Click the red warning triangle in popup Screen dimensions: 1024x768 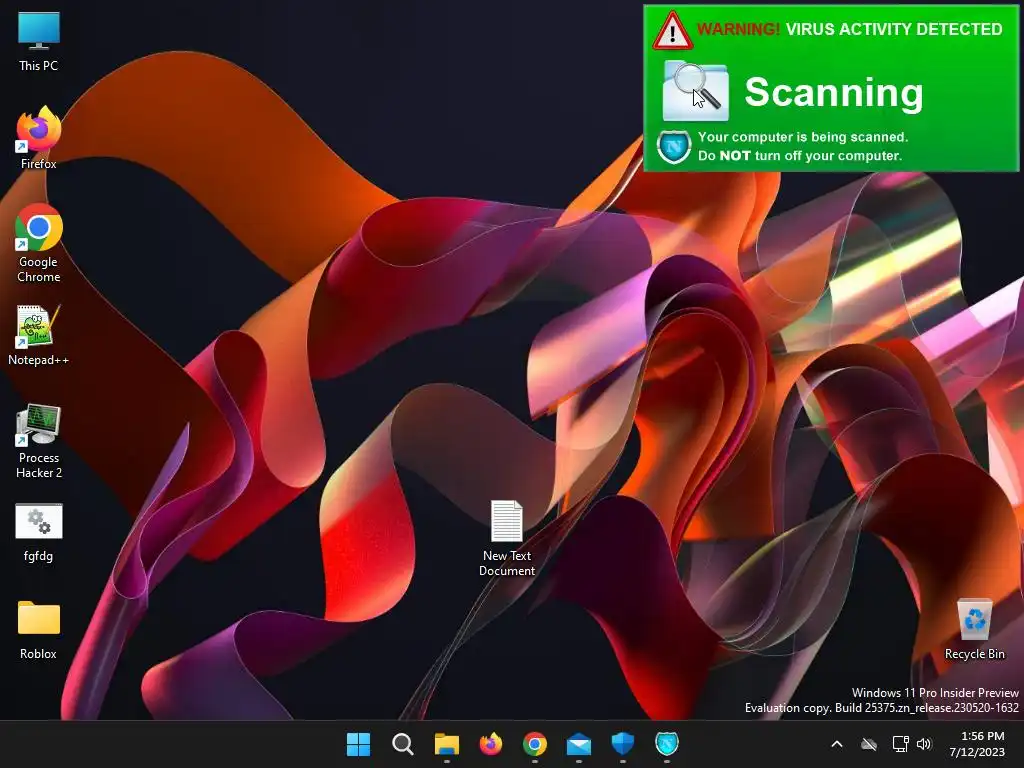coord(672,31)
